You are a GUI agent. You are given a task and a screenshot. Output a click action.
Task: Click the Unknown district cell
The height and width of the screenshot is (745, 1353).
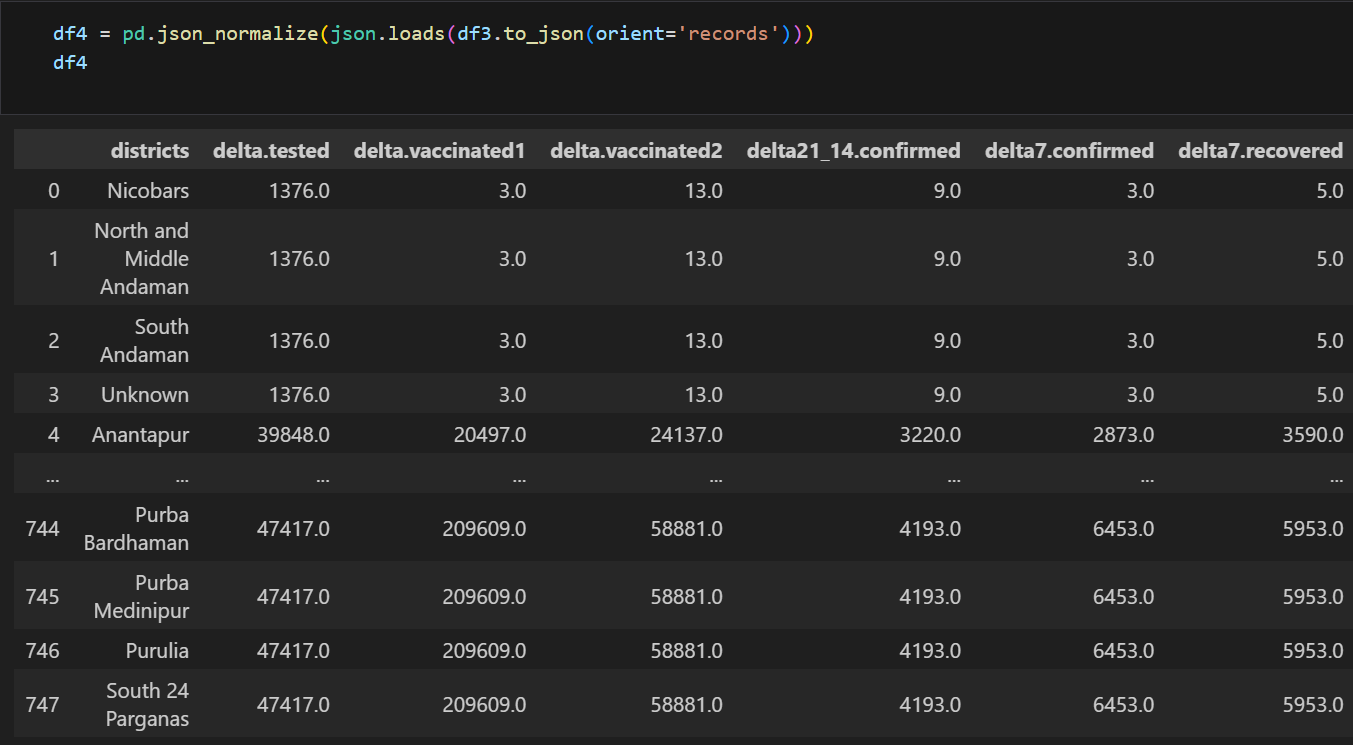pos(144,394)
